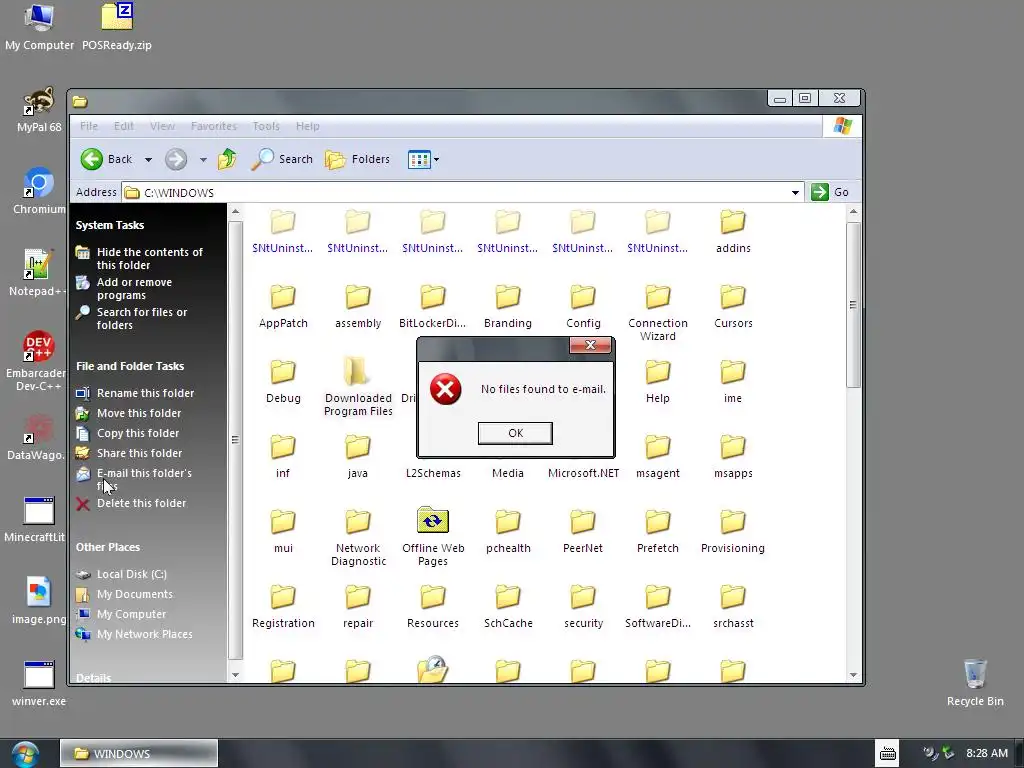1024x768 pixels.
Task: Select the Recycle Bin desktop icon
Action: (x=975, y=682)
